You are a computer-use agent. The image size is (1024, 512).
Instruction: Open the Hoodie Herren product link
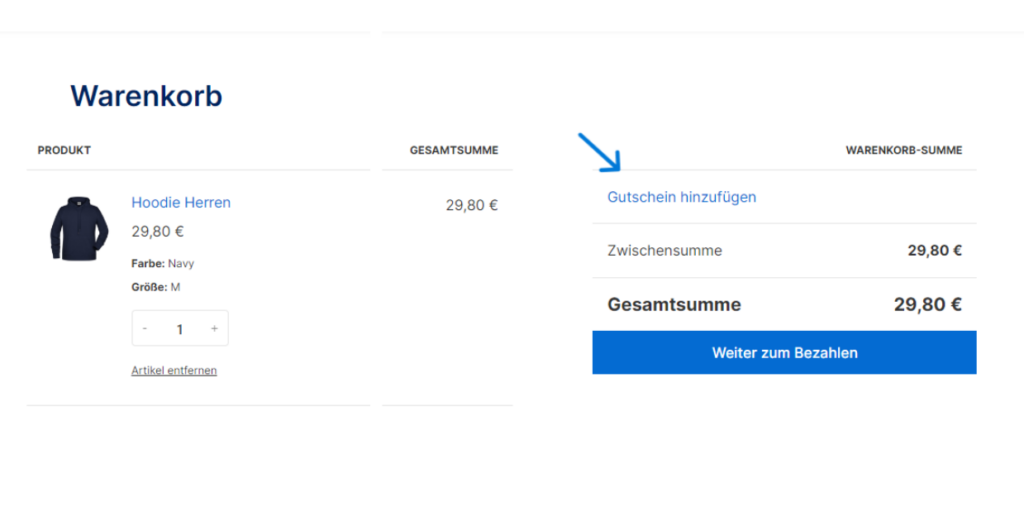[181, 202]
